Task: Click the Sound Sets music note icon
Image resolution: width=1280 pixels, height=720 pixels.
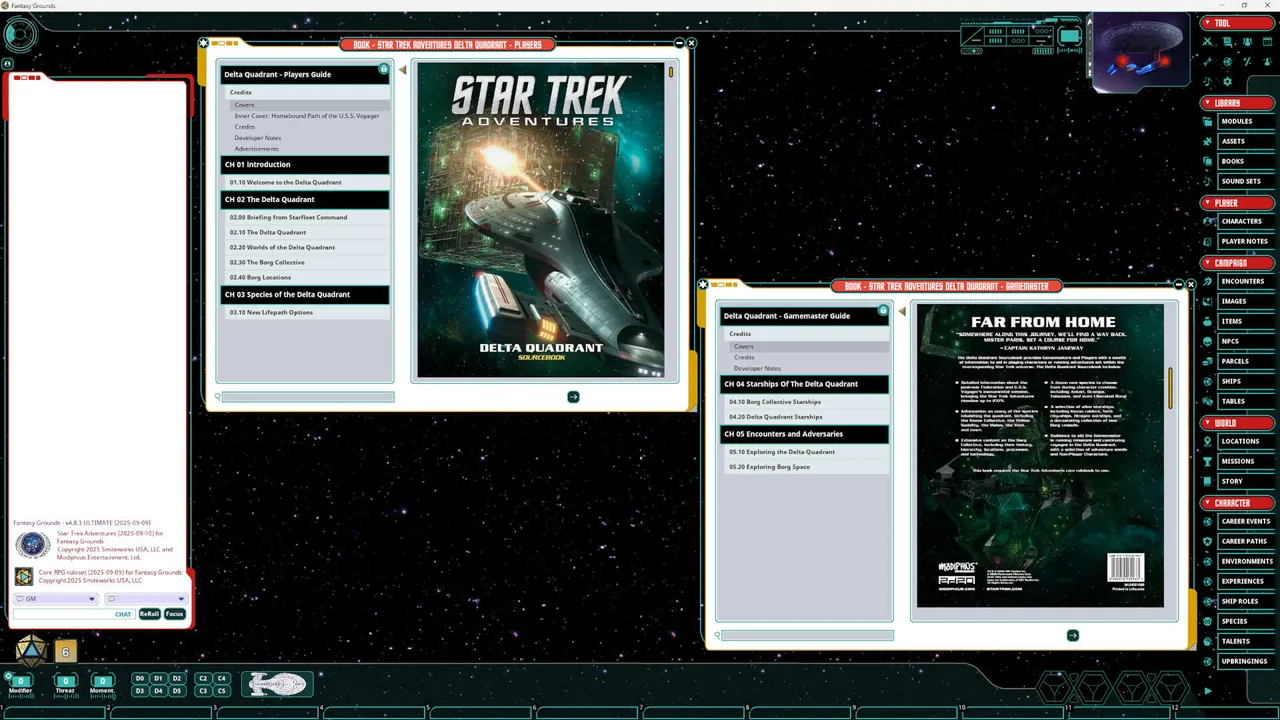Action: click(x=1208, y=181)
